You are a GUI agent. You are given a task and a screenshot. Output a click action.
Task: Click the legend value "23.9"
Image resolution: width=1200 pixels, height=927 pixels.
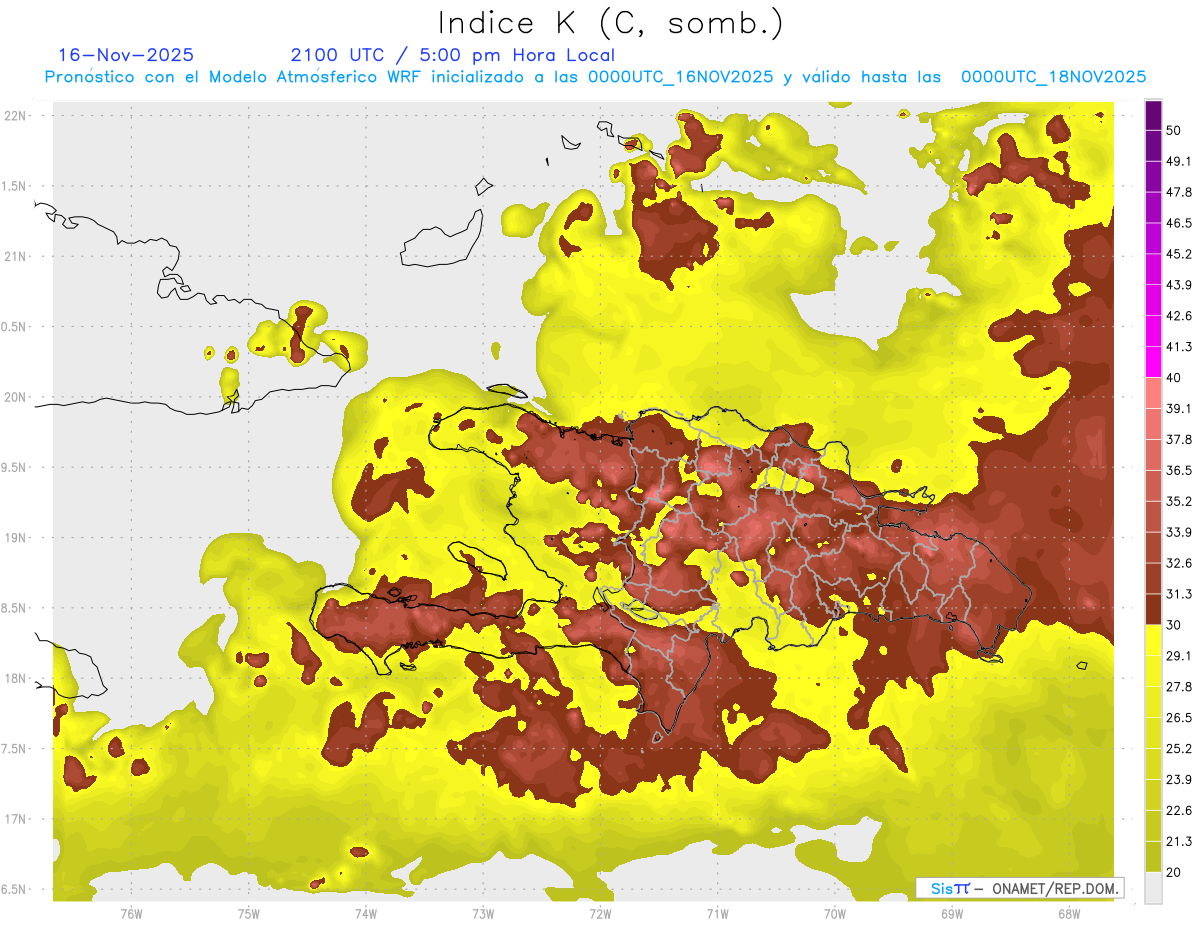click(x=1179, y=779)
